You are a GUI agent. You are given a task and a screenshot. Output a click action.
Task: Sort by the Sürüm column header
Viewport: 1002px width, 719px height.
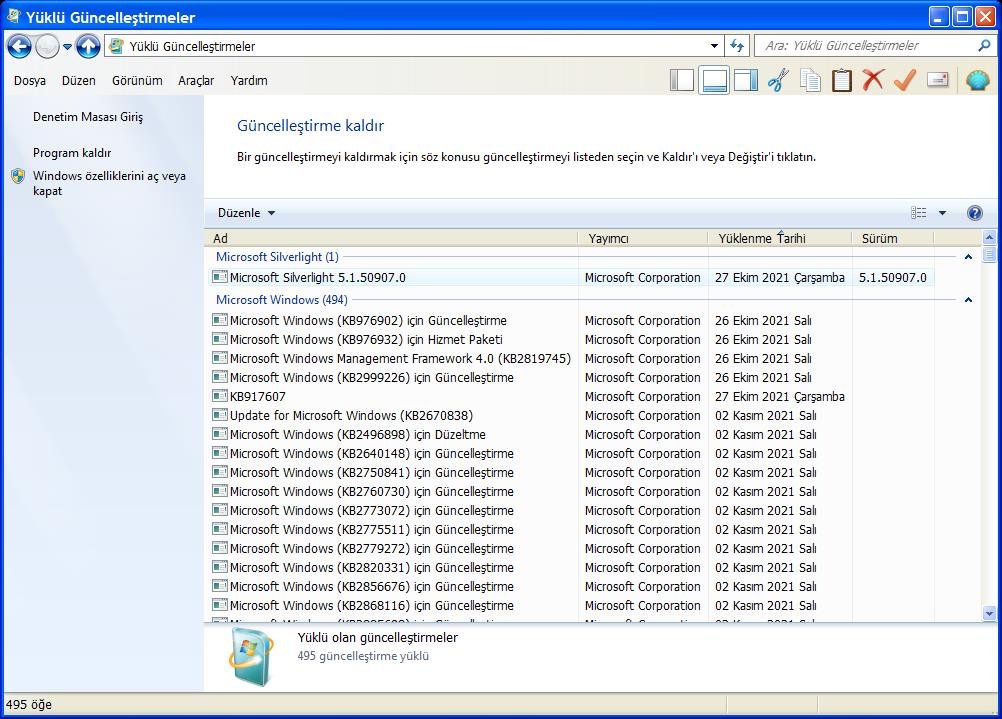click(x=893, y=238)
